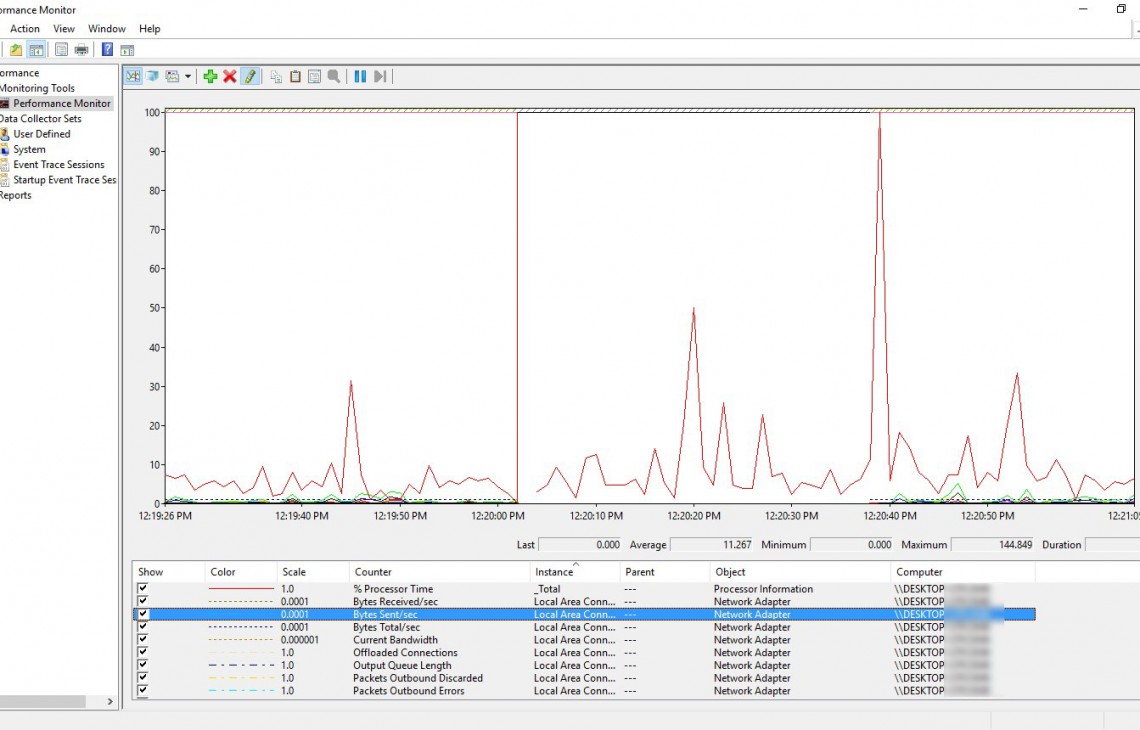Open counter Properties from the graph toolbar
This screenshot has height=730, width=1140.
[x=314, y=76]
